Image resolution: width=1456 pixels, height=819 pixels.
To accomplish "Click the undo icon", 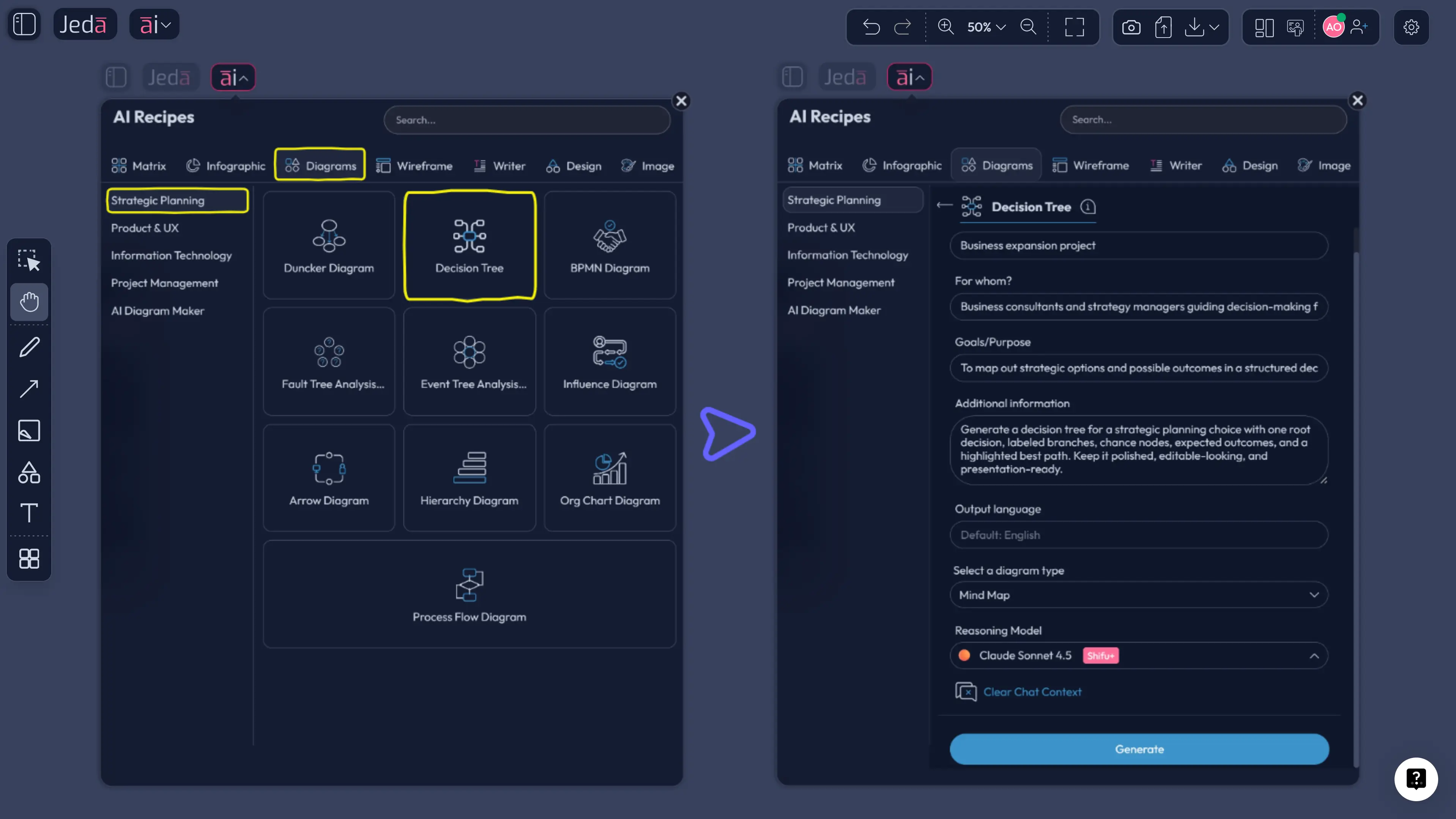I will pos(871,27).
